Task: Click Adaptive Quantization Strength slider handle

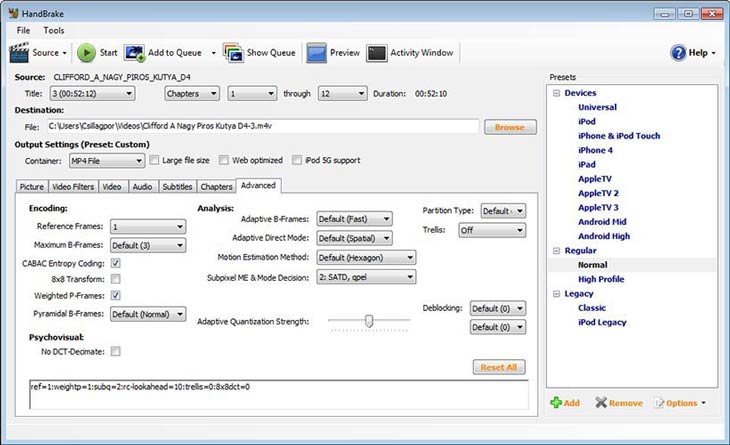Action: pyautogui.click(x=369, y=321)
